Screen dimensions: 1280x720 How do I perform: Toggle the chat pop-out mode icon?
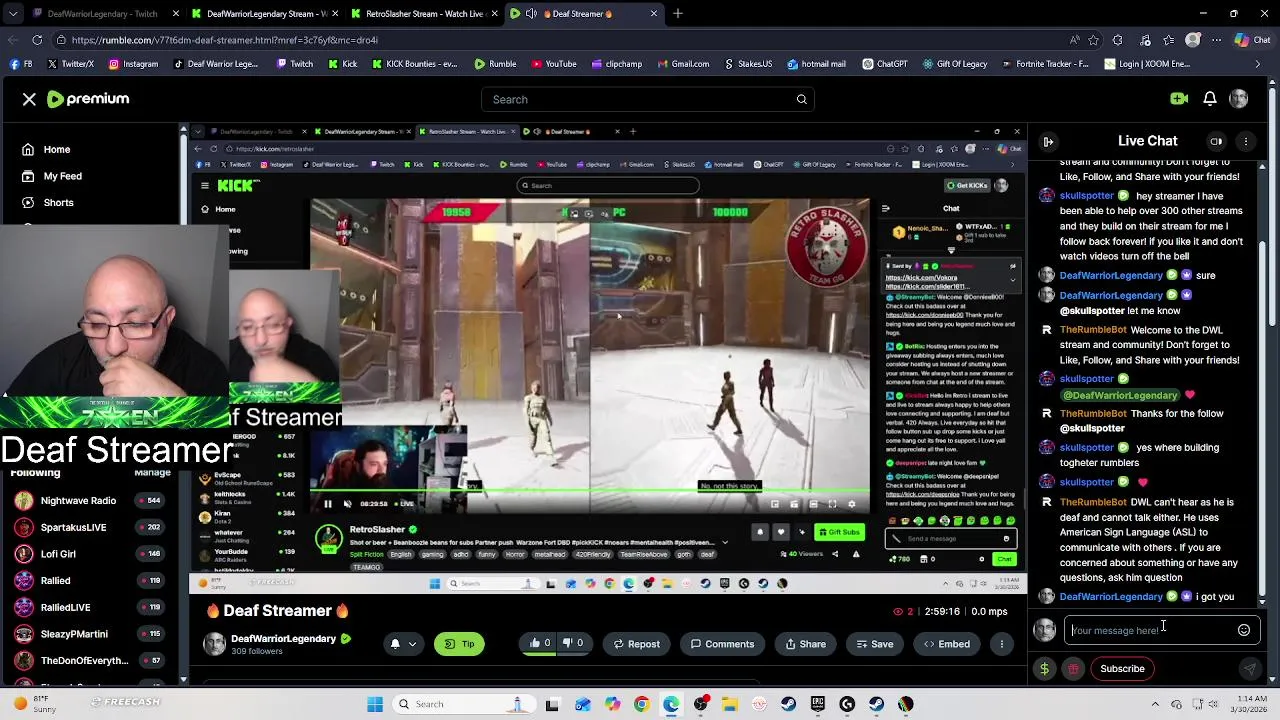[x=1216, y=141]
